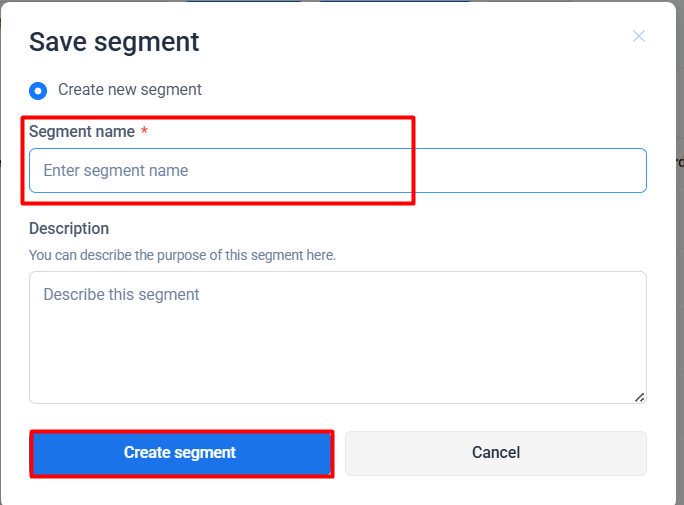The image size is (684, 505).
Task: Select the Create new segment radio button
Action: coord(38,90)
